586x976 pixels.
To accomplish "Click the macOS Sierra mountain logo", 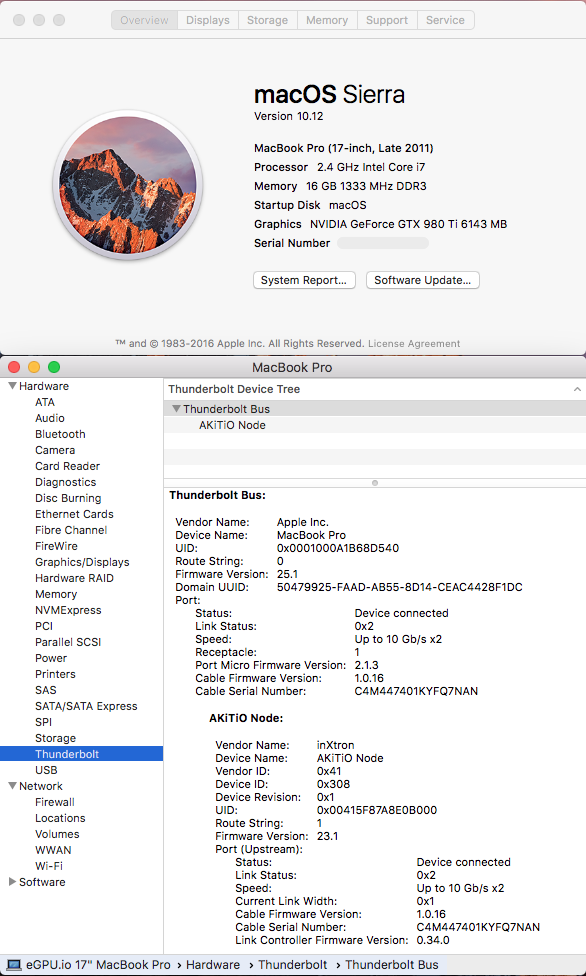I will [128, 185].
